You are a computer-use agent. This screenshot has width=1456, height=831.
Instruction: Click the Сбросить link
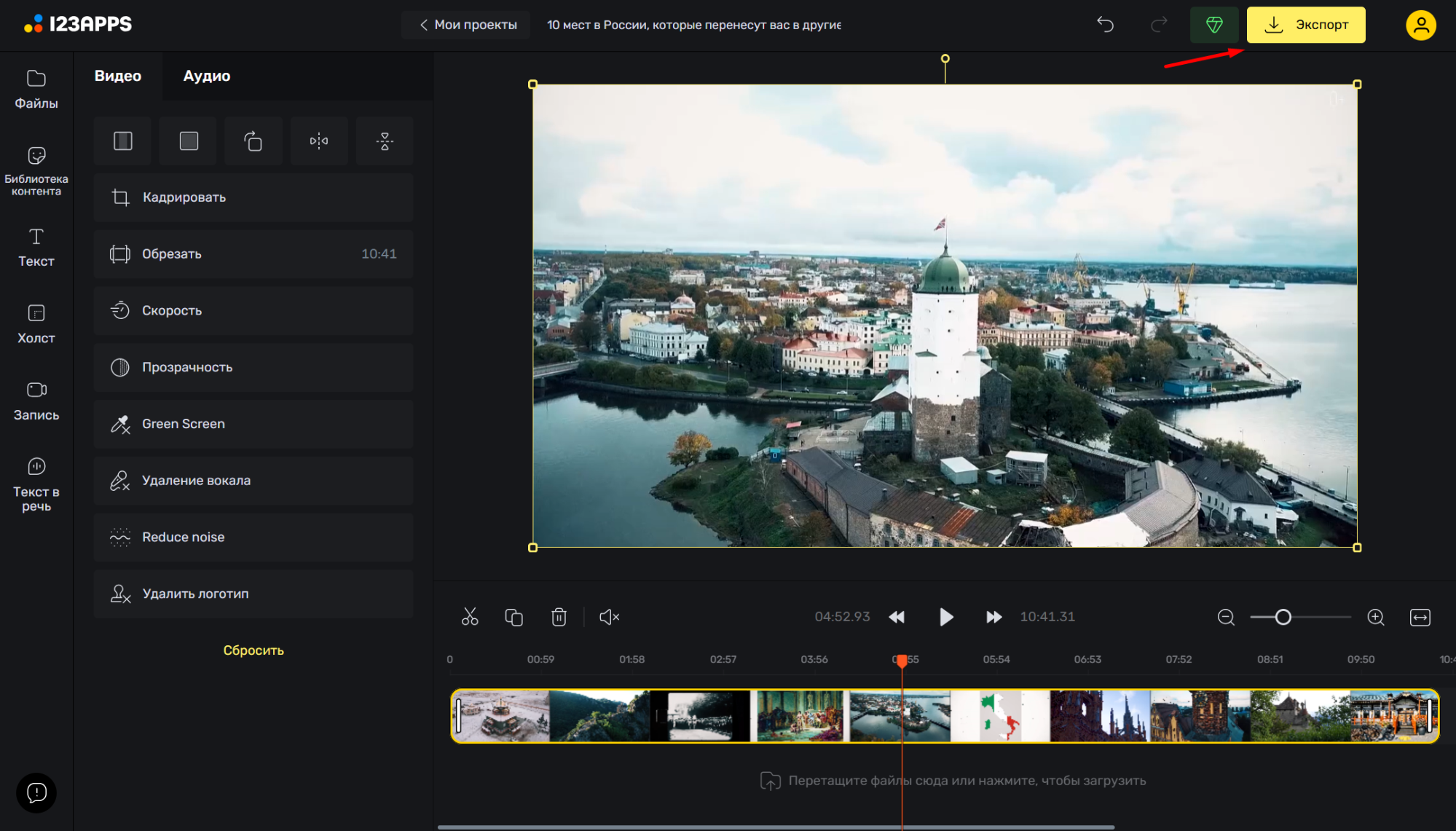pyautogui.click(x=253, y=650)
